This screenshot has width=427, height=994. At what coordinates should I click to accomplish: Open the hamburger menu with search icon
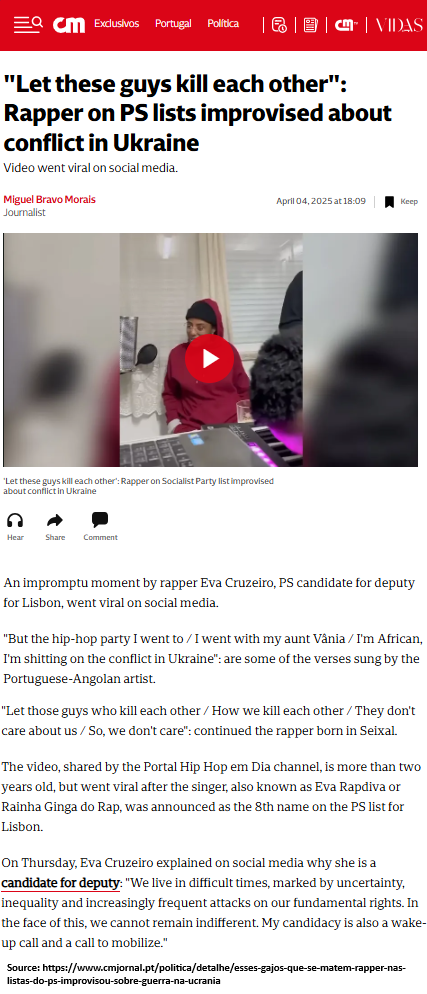28,24
